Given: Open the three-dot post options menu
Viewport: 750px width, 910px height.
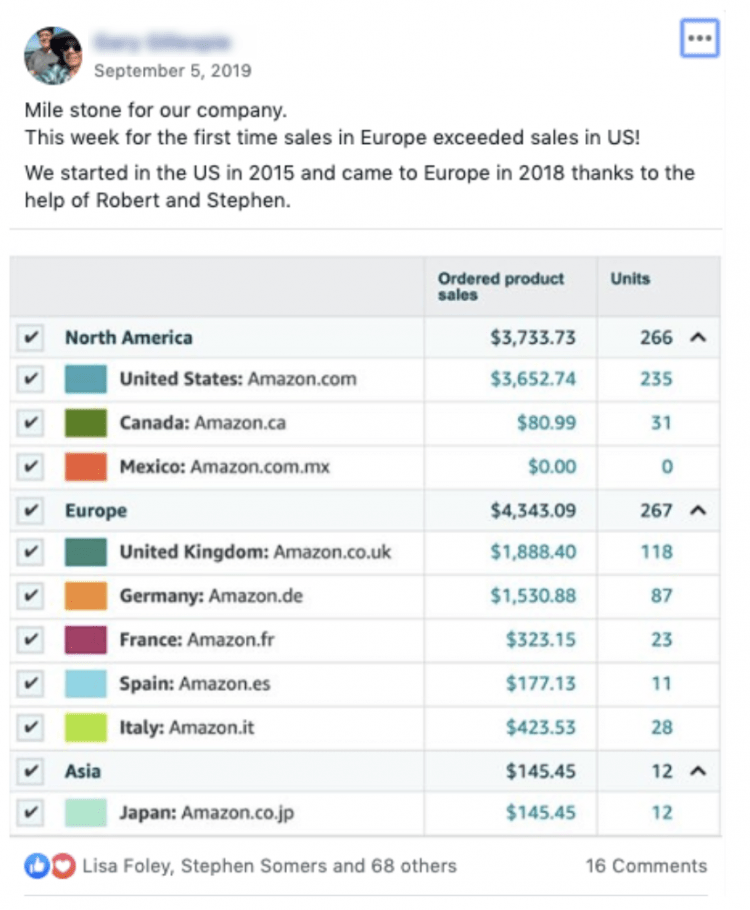Looking at the screenshot, I should [x=699, y=38].
